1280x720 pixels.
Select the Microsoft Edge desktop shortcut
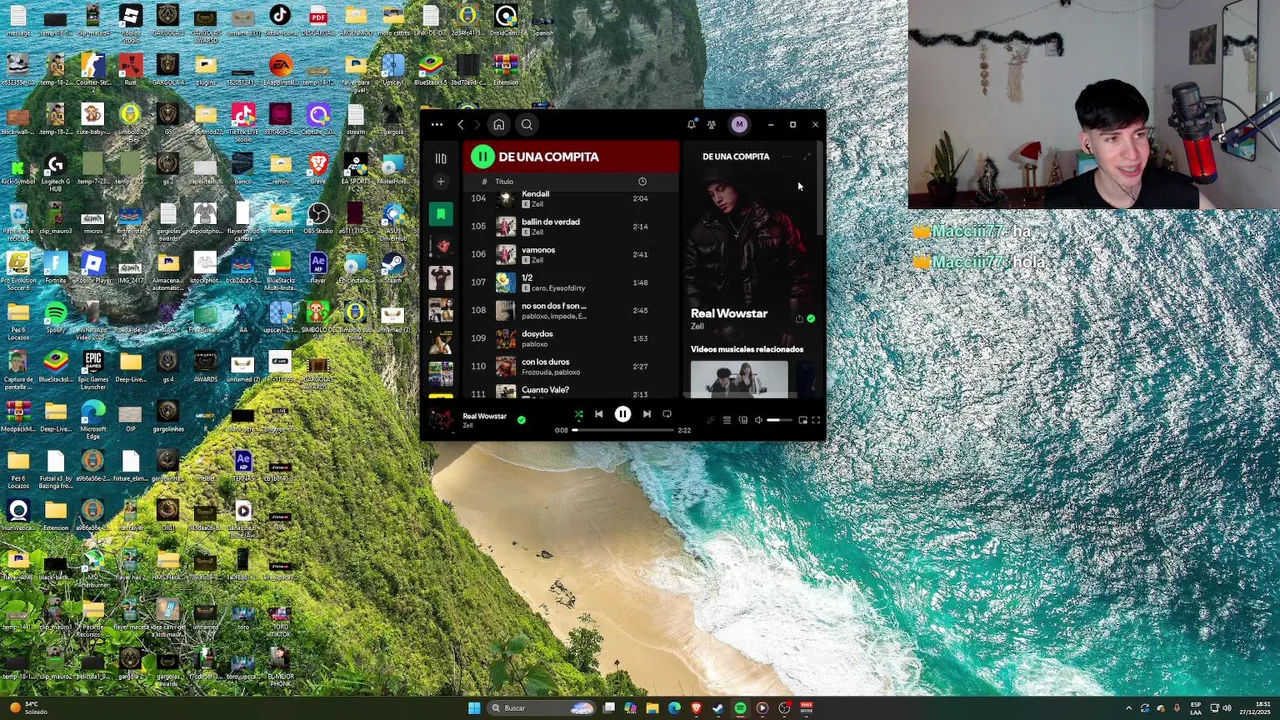click(x=93, y=418)
